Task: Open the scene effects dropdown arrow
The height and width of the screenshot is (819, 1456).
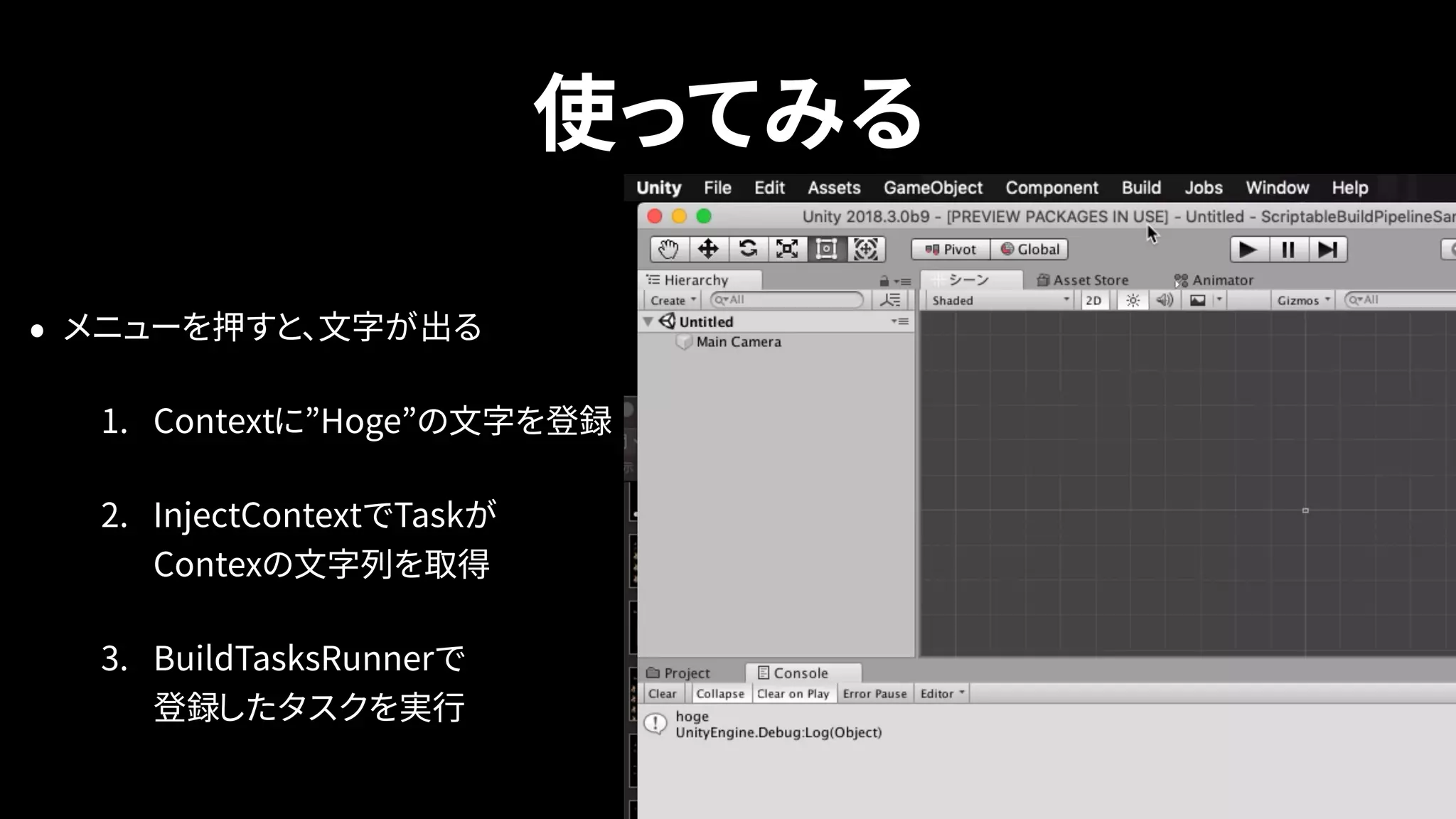Action: 1219,300
